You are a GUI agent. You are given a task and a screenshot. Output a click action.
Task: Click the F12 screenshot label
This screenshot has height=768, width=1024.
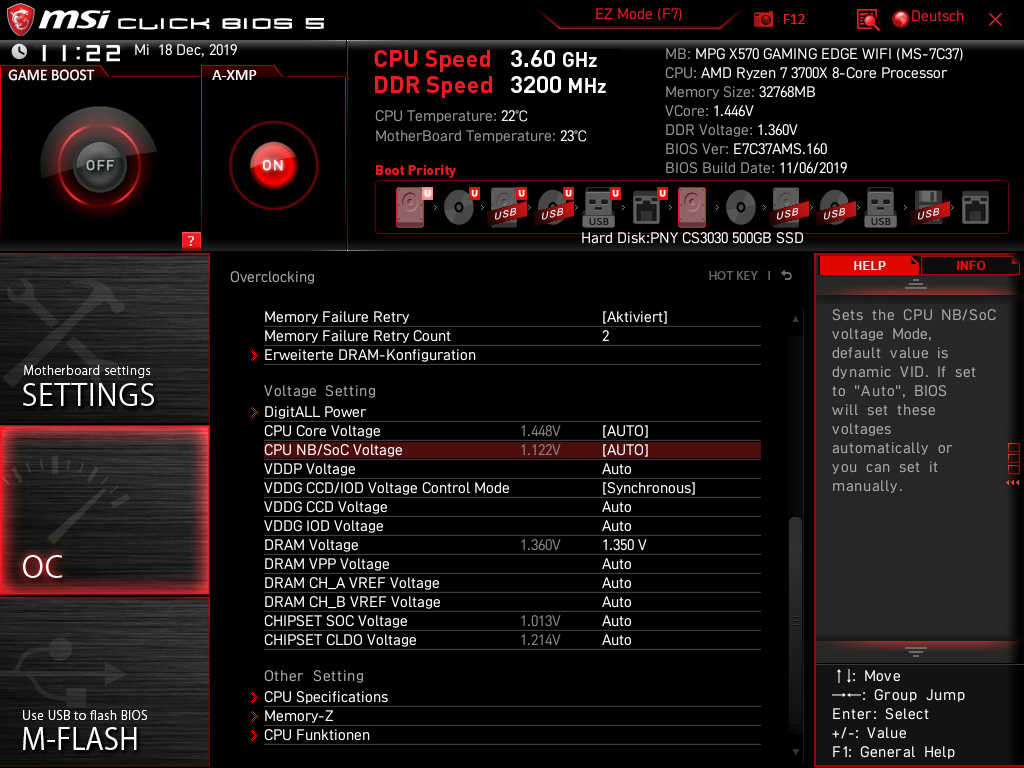[793, 20]
